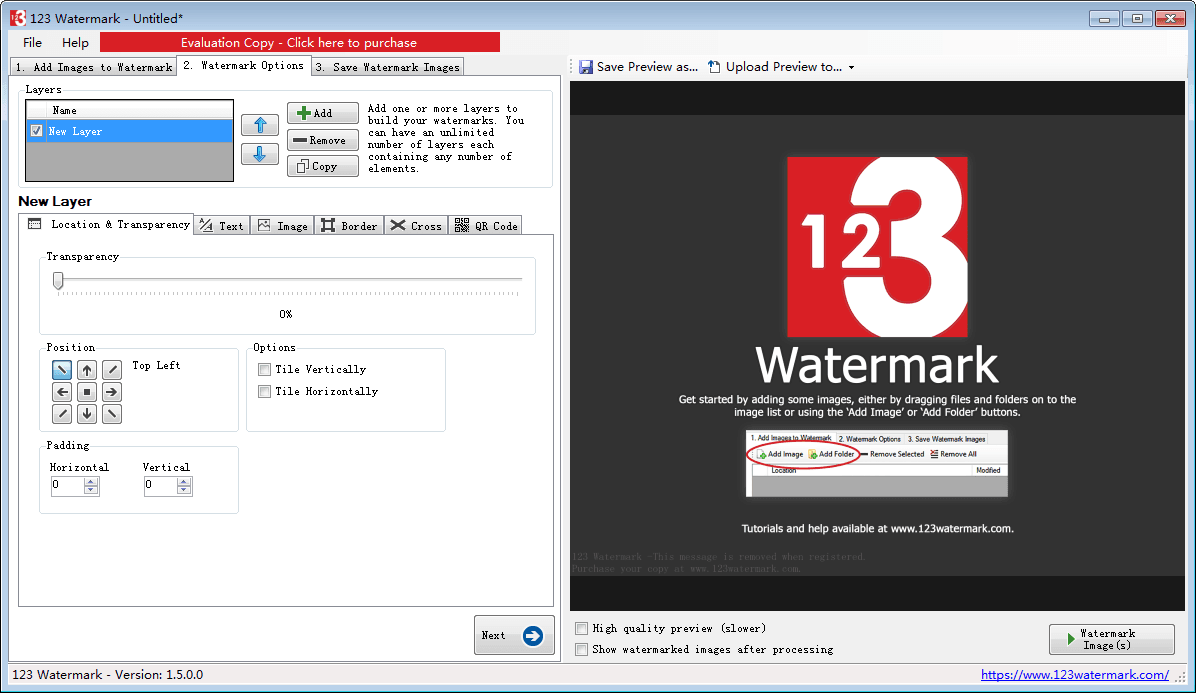Toggle Show watermarked images after processing

click(x=582, y=650)
